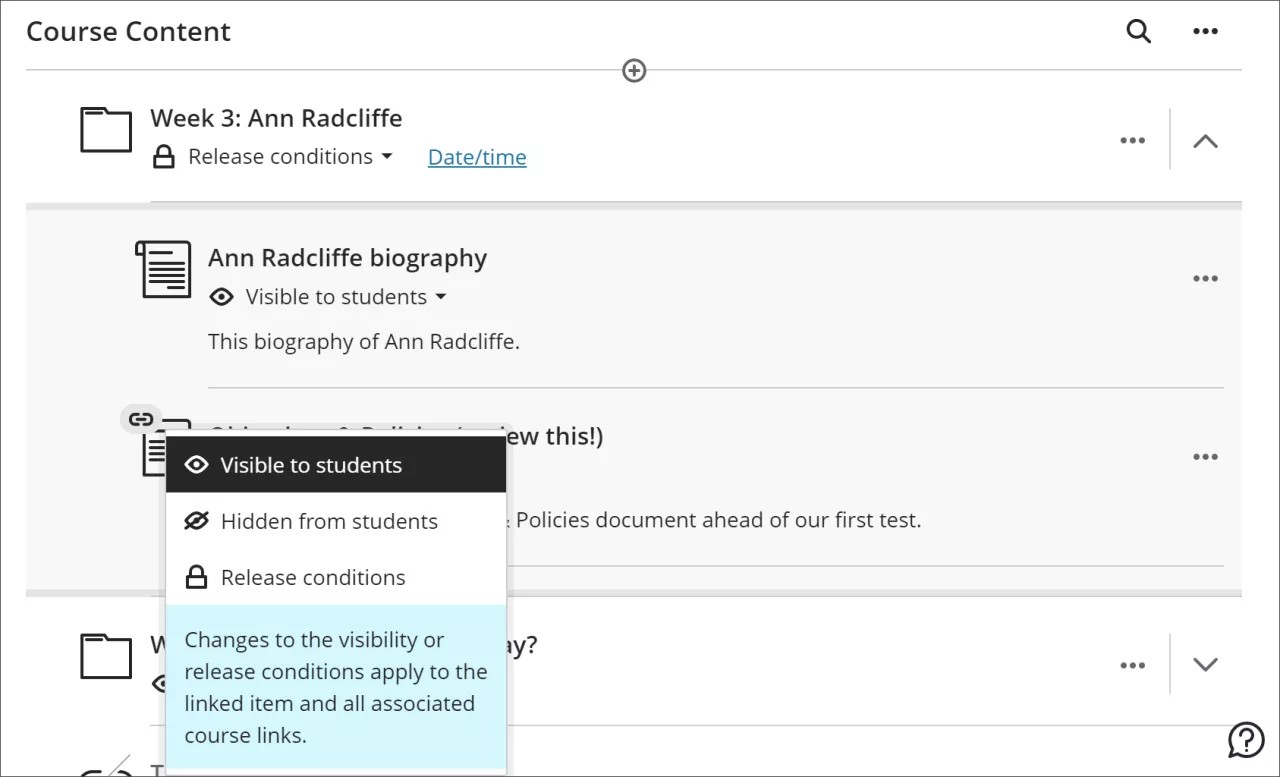Open the Course Content overflow ellipsis menu
This screenshot has width=1280, height=777.
(1205, 31)
